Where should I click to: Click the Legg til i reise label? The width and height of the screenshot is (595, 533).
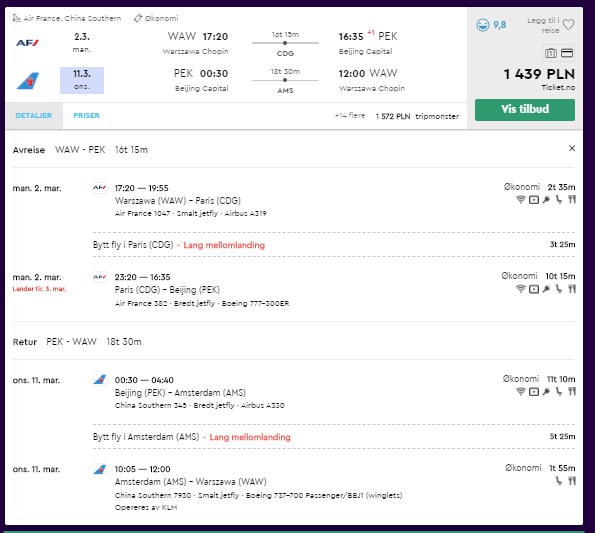coord(543,25)
